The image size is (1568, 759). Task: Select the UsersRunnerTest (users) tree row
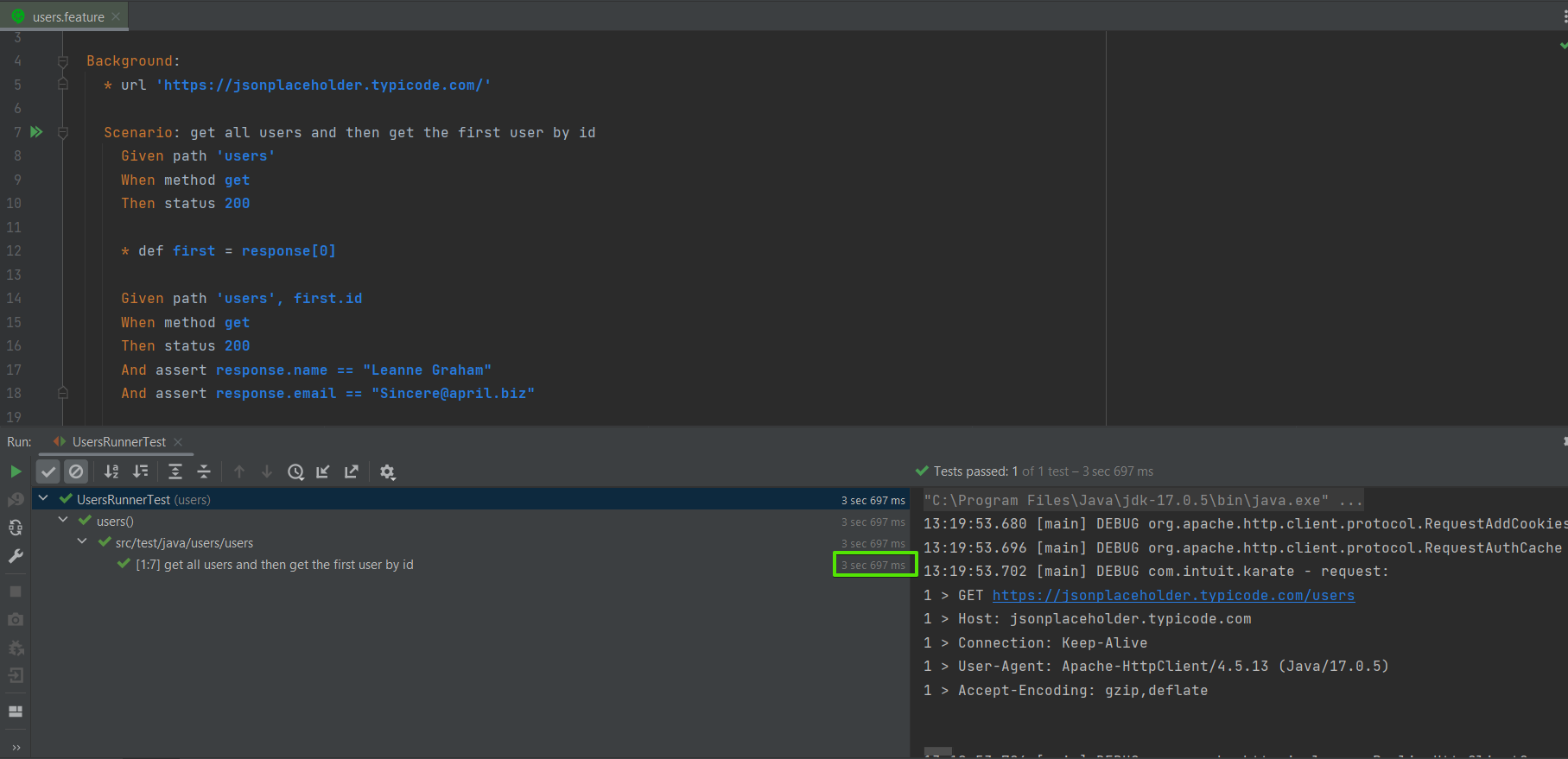pos(470,499)
